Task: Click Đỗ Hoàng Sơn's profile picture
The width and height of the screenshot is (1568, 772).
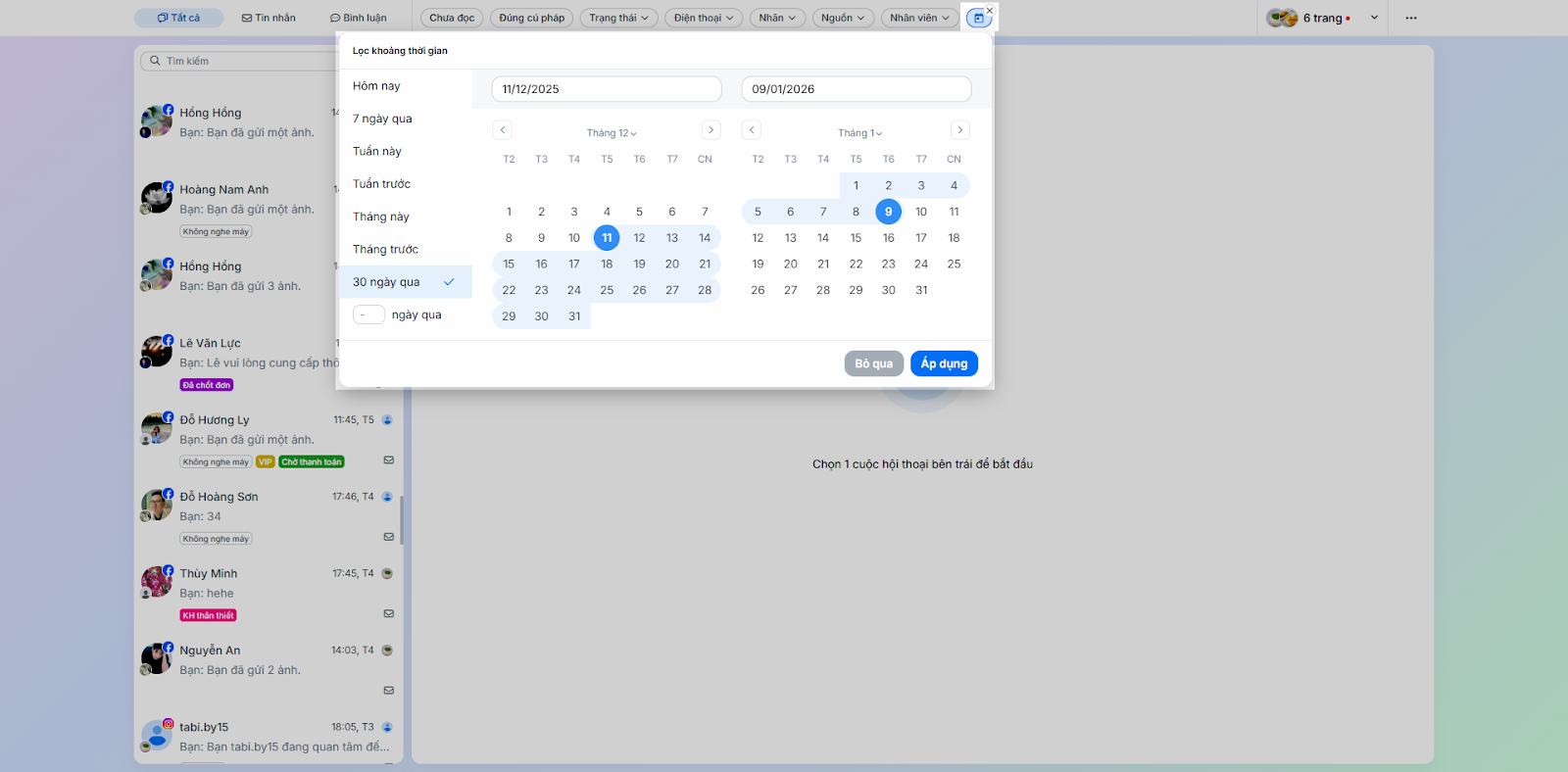Action: click(x=157, y=506)
